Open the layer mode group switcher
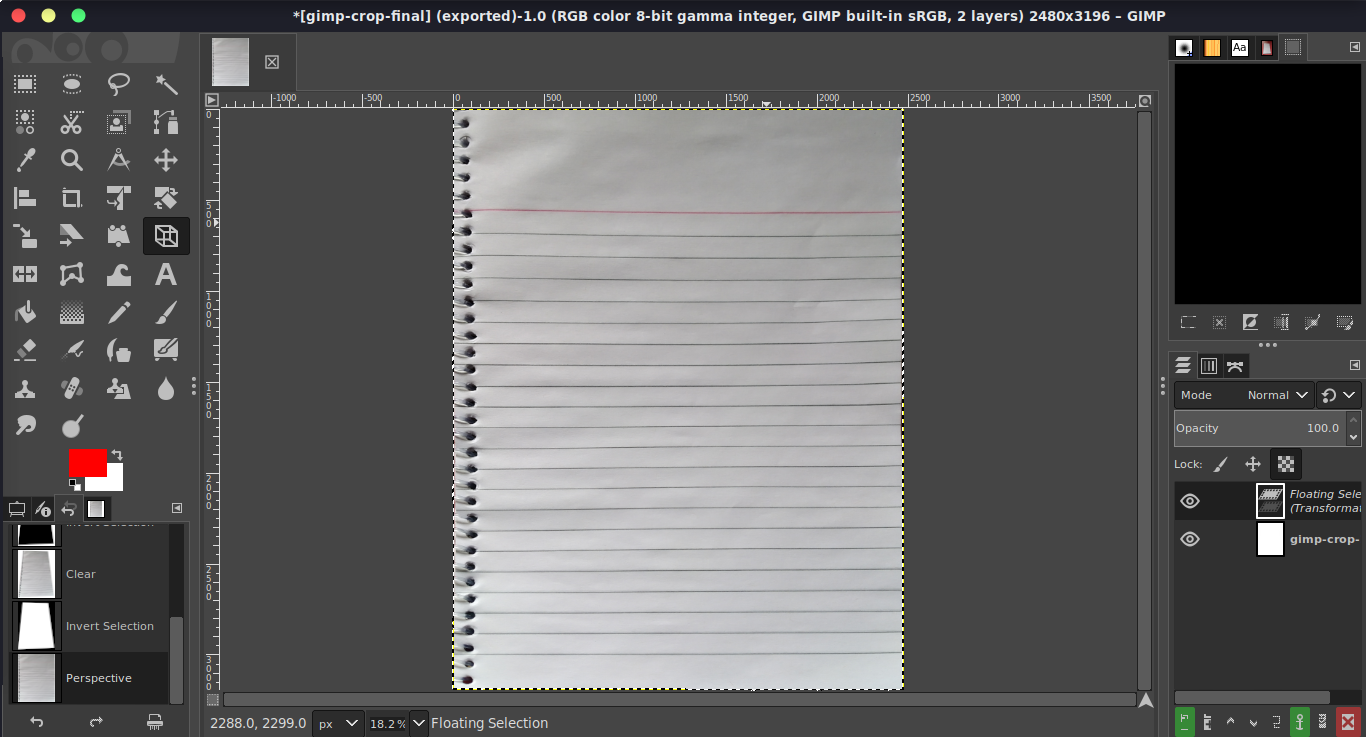1366x737 pixels. point(1339,395)
